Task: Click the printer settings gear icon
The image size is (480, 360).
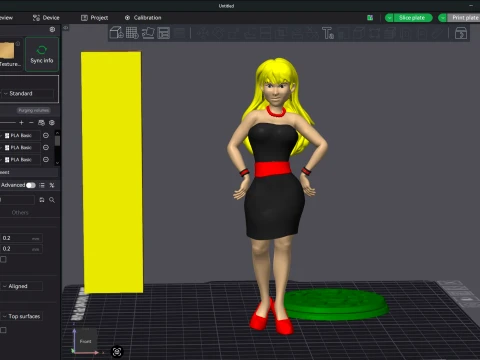Action: 52,29
